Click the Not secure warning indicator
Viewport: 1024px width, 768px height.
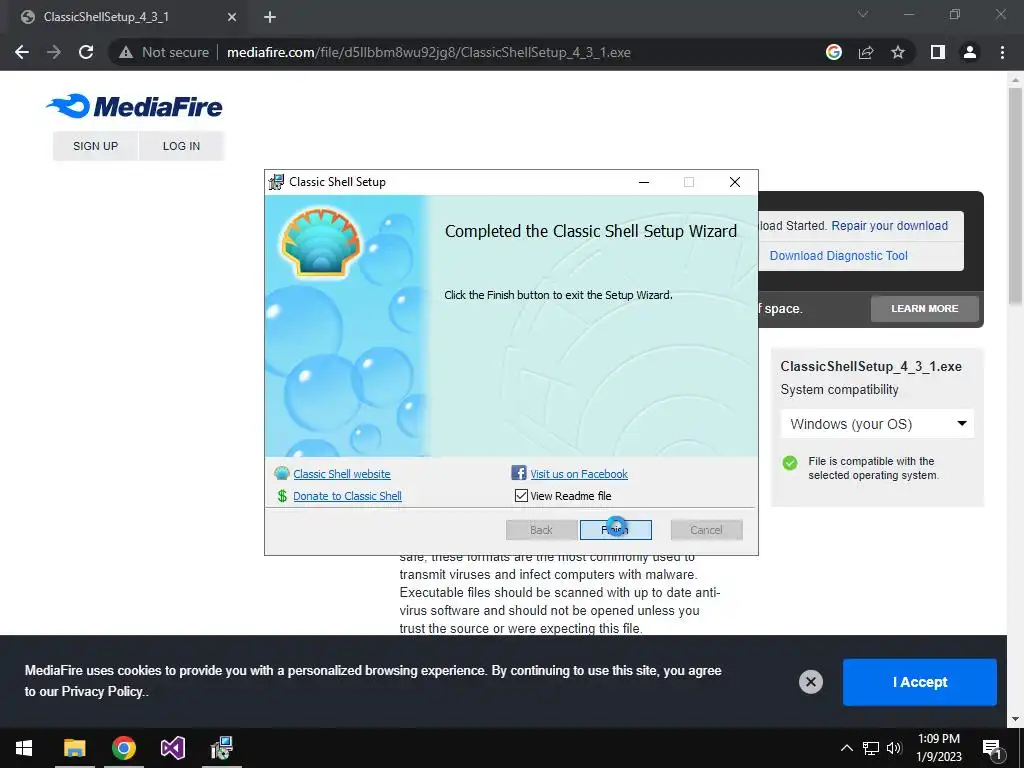[x=163, y=52]
